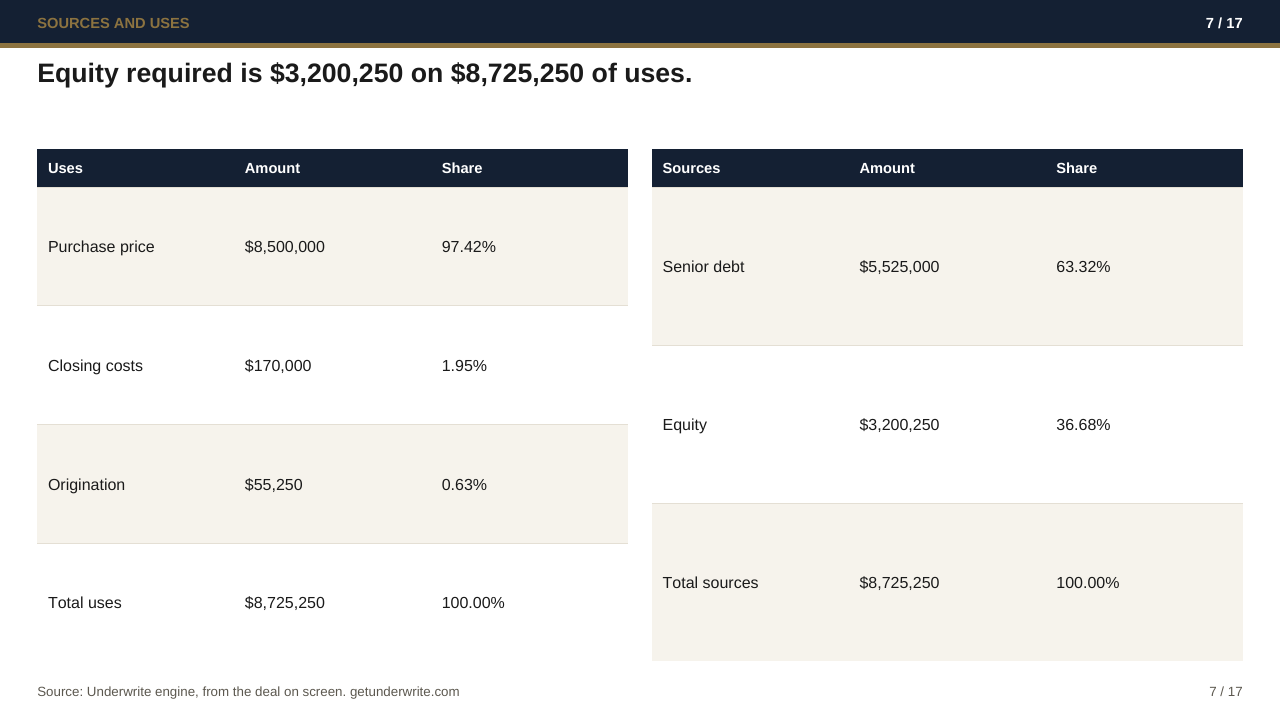Select the Sources column header
The width and height of the screenshot is (1280, 720).
(691, 168)
